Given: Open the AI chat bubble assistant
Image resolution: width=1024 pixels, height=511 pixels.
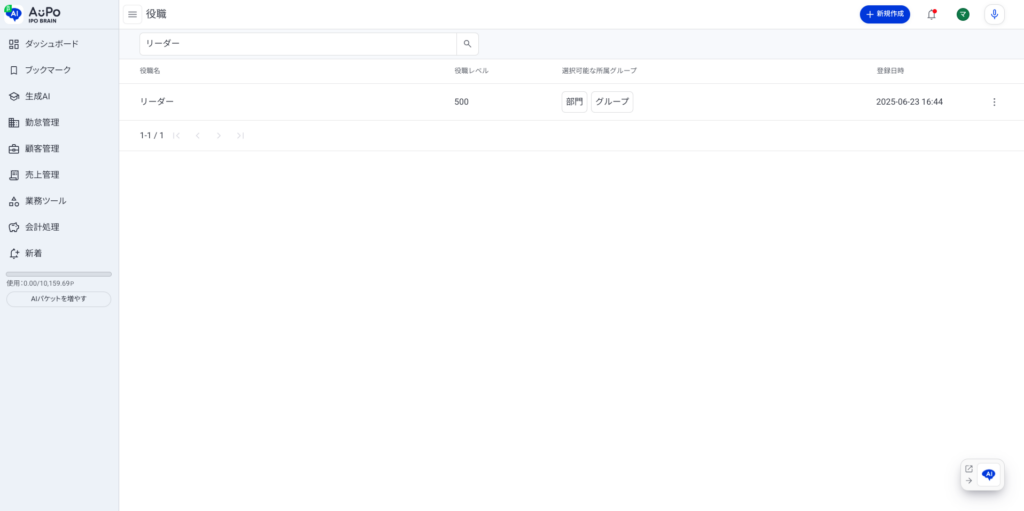Looking at the screenshot, I should (989, 475).
